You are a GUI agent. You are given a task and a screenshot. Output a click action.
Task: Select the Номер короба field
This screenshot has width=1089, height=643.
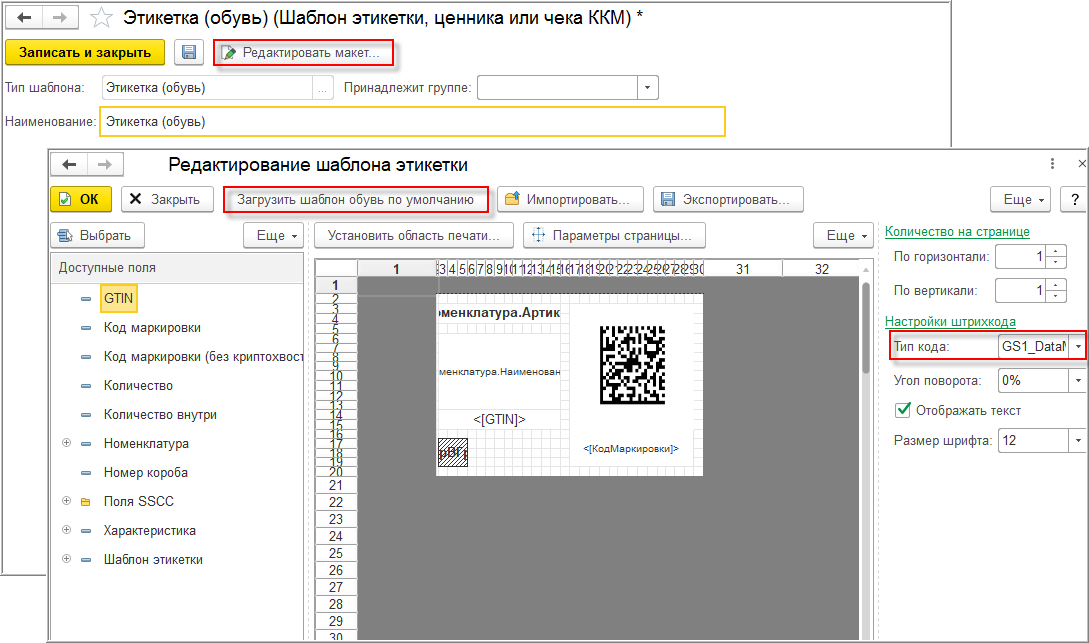(x=146, y=473)
